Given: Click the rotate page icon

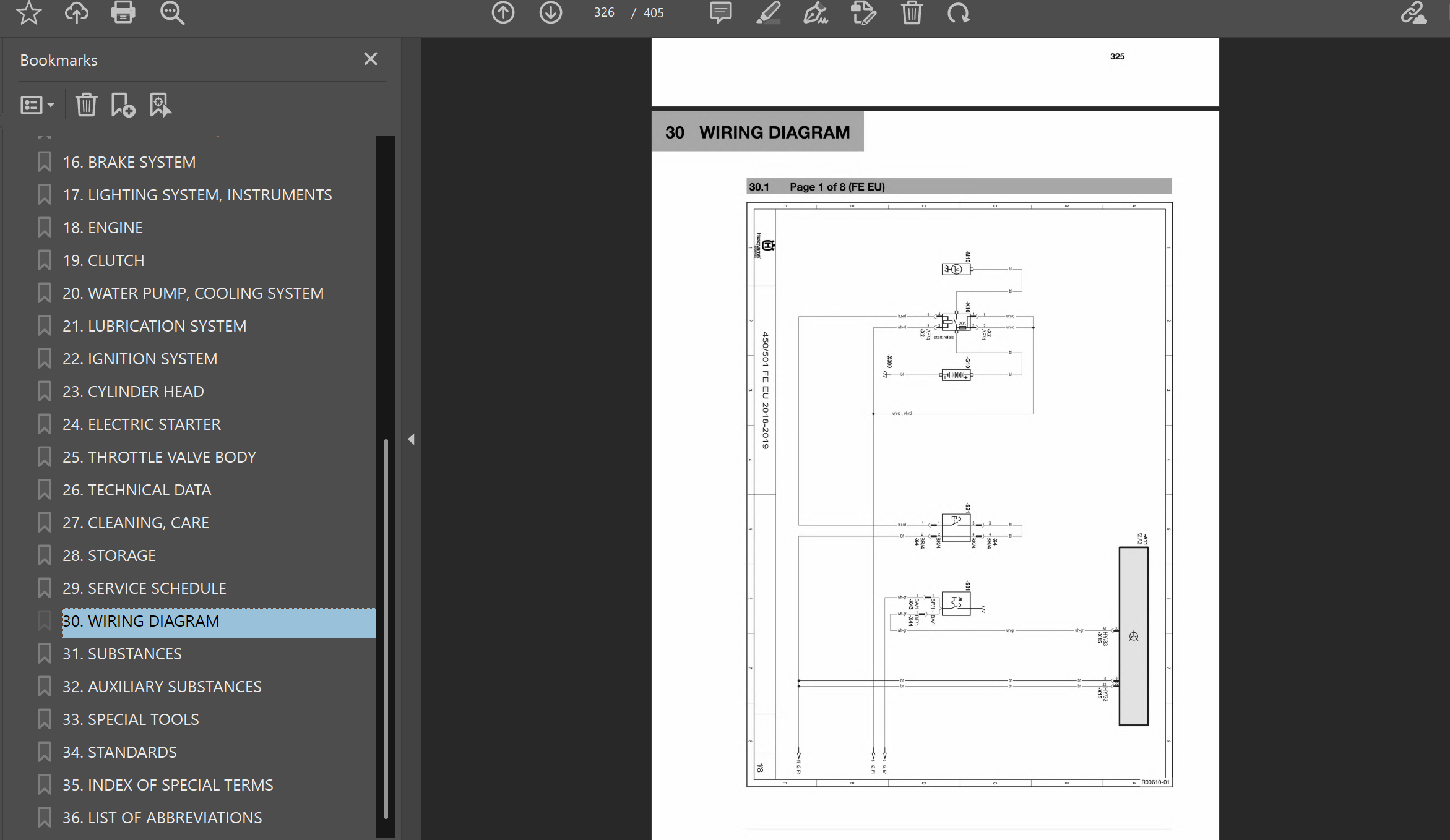Looking at the screenshot, I should tap(959, 12).
